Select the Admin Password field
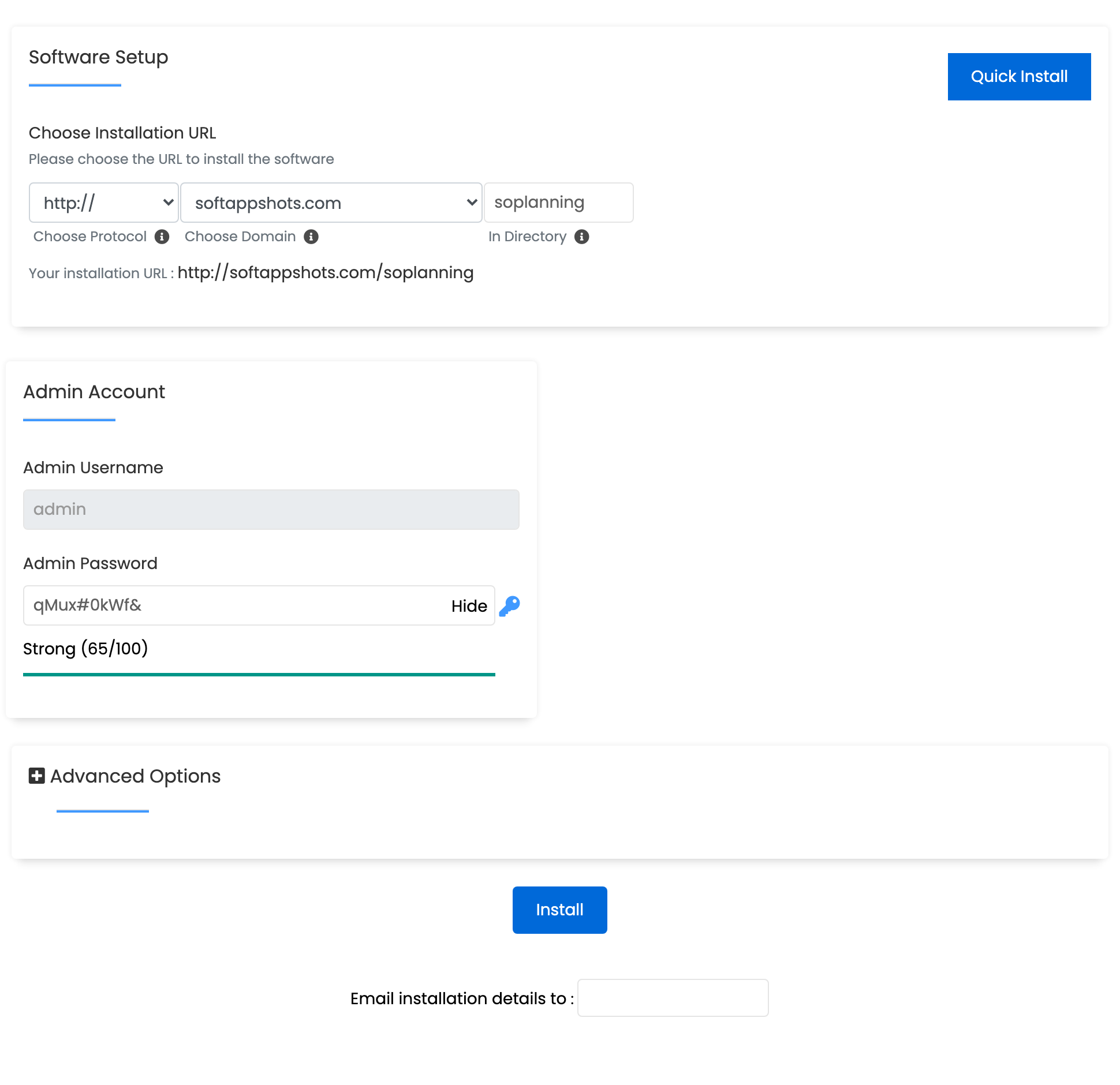The image size is (1120, 1085). [x=231, y=605]
